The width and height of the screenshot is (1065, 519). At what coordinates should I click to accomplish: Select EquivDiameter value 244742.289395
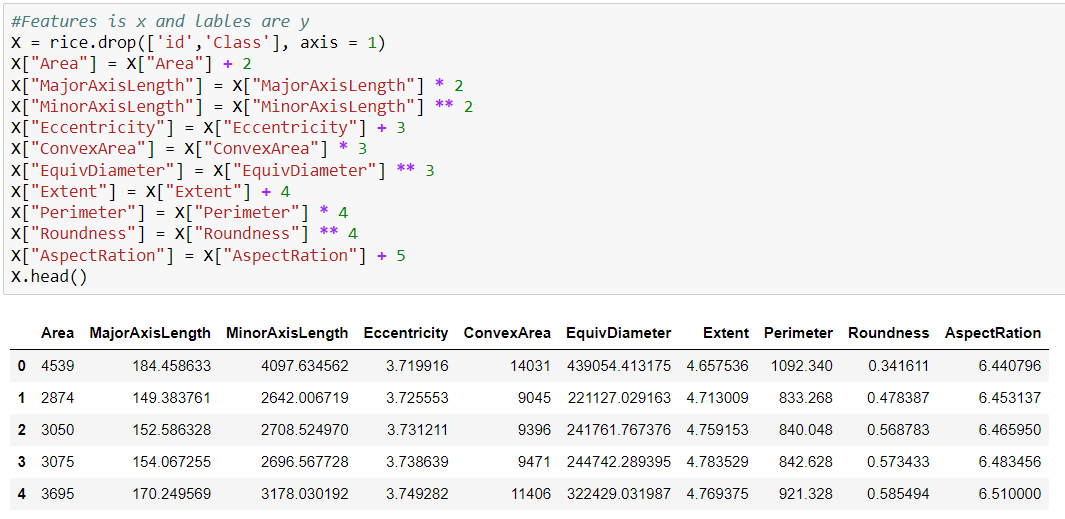(619, 462)
